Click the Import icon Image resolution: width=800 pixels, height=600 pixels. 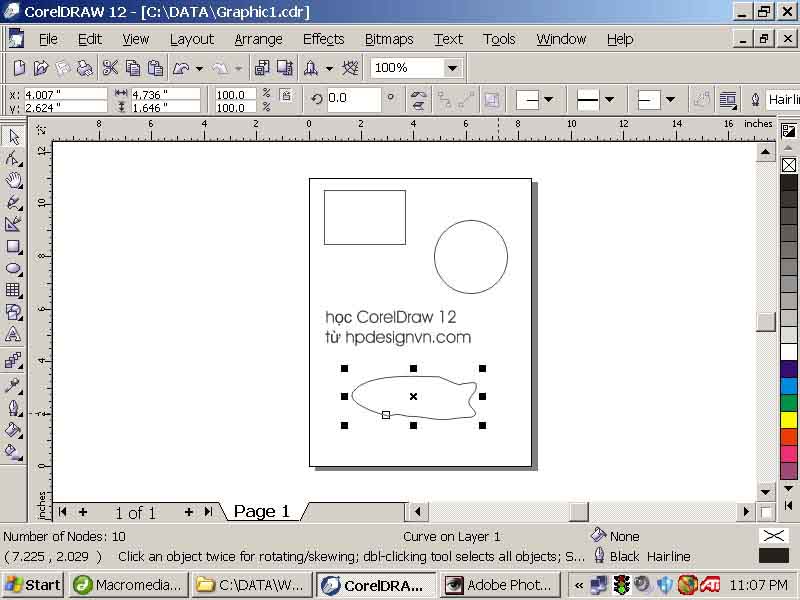click(262, 68)
